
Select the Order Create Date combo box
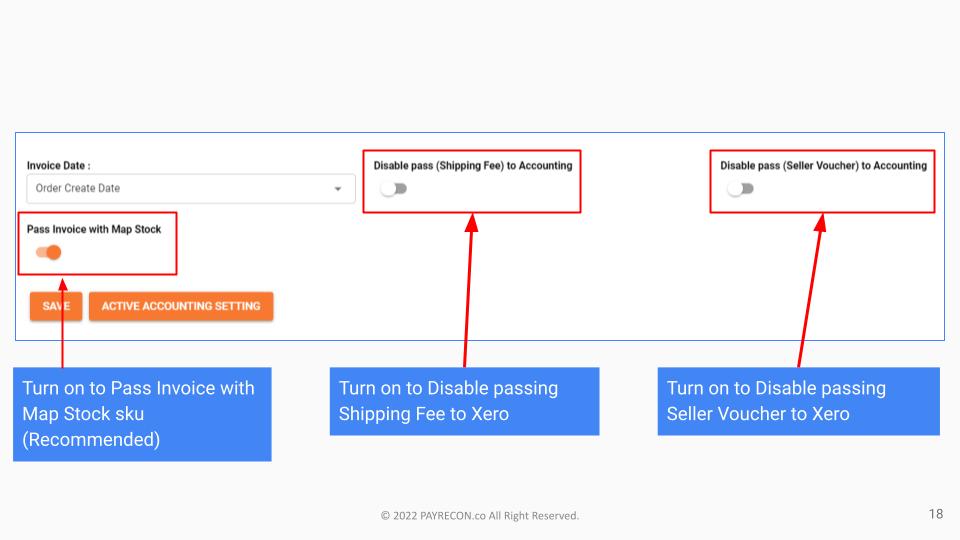click(191, 189)
